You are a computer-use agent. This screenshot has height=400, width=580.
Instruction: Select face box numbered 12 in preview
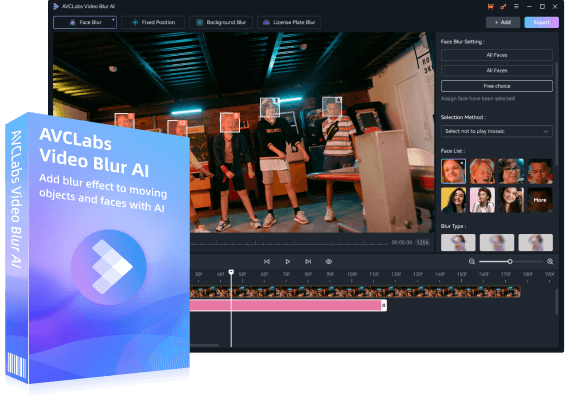177,128
